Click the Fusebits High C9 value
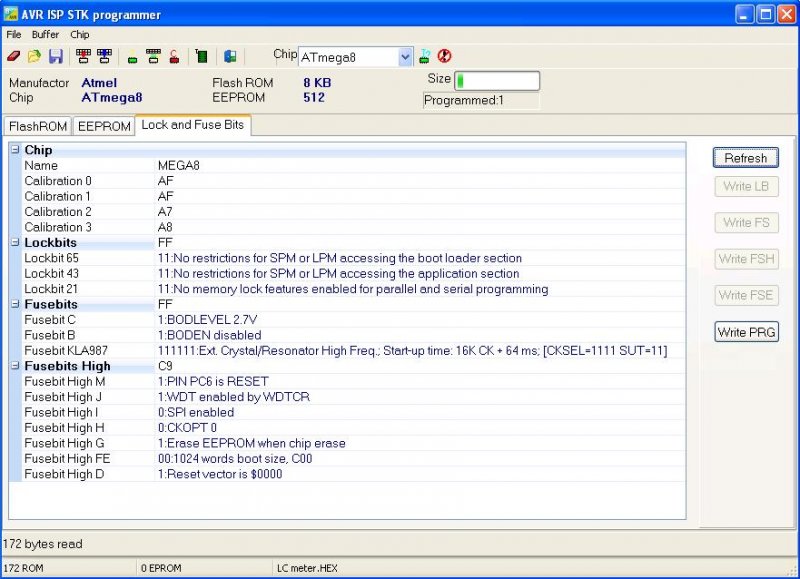Viewport: 800px width, 579px height. [x=165, y=366]
